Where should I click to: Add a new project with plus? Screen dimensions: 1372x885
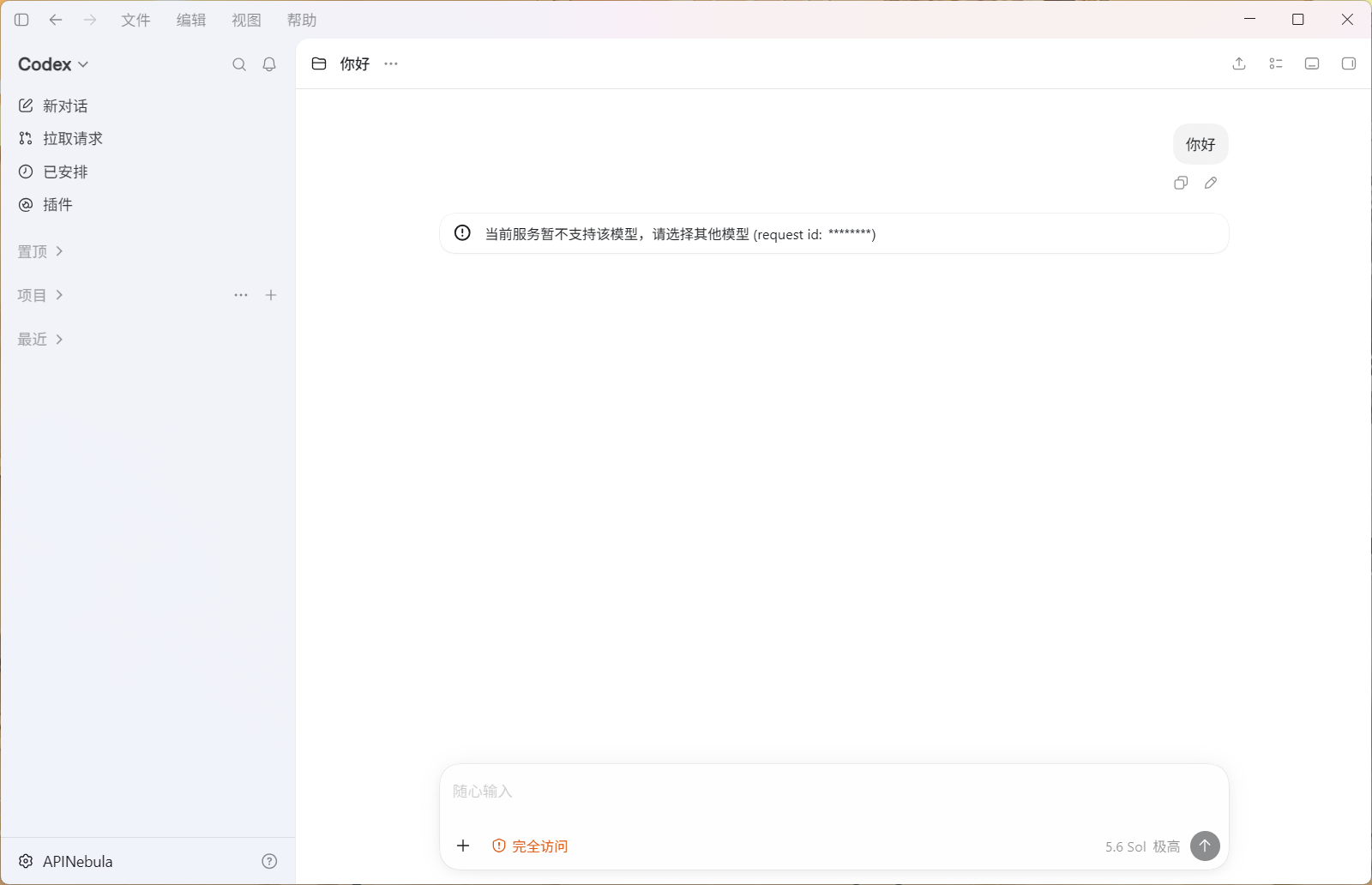click(x=271, y=295)
